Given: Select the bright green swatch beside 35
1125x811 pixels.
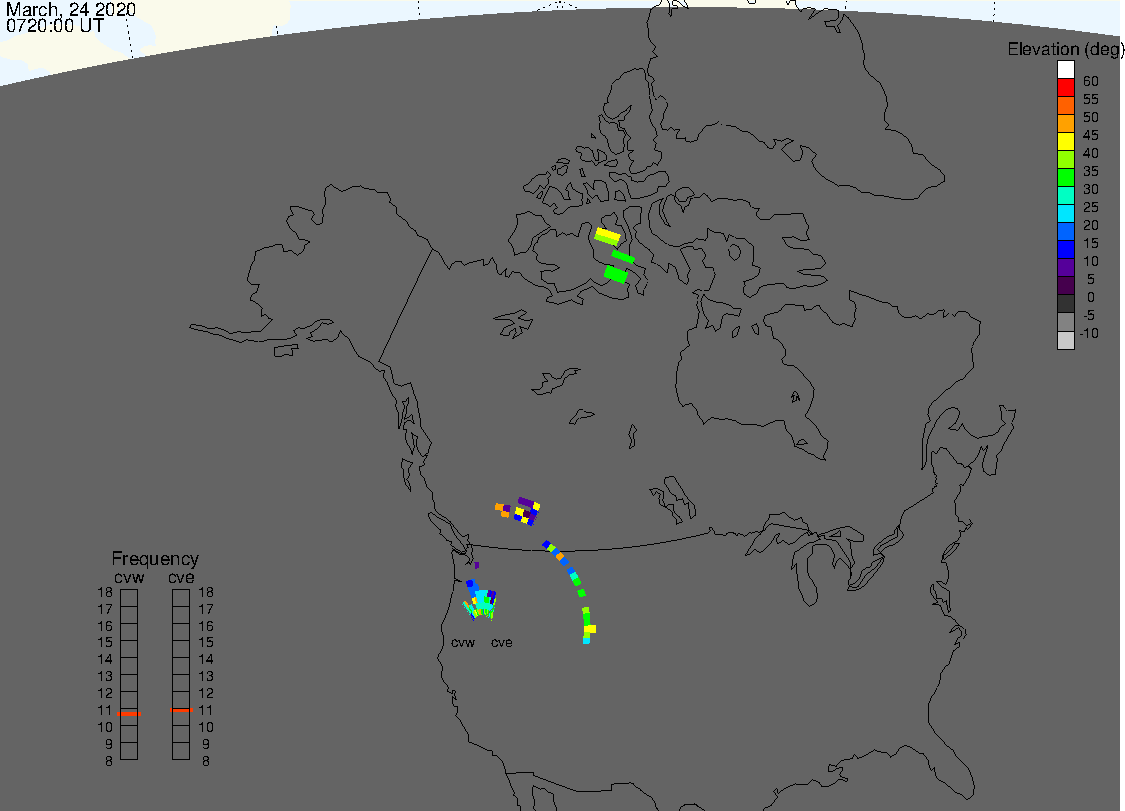Looking at the screenshot, I should (x=1065, y=177).
